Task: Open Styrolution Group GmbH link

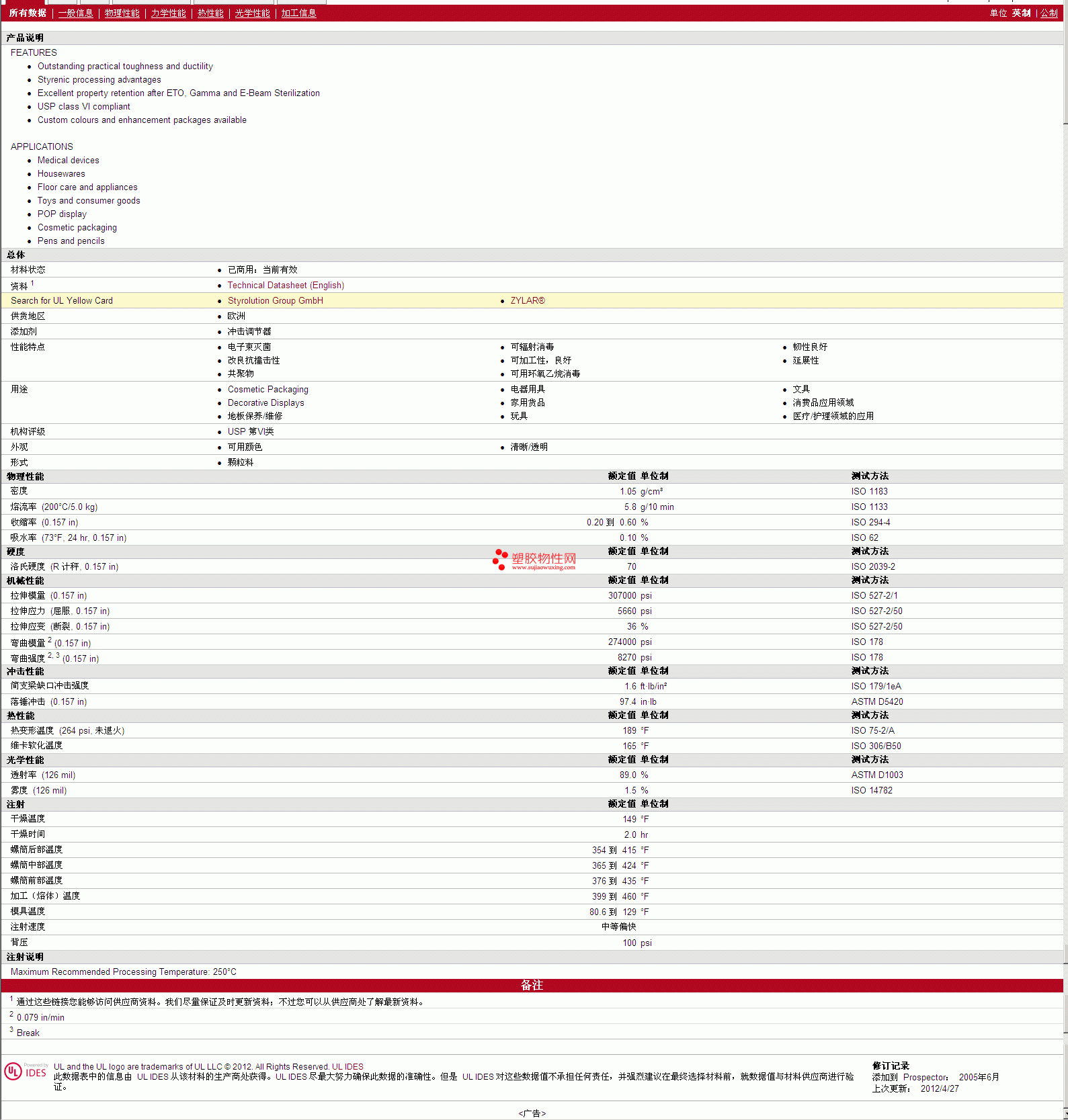Action: click(275, 301)
